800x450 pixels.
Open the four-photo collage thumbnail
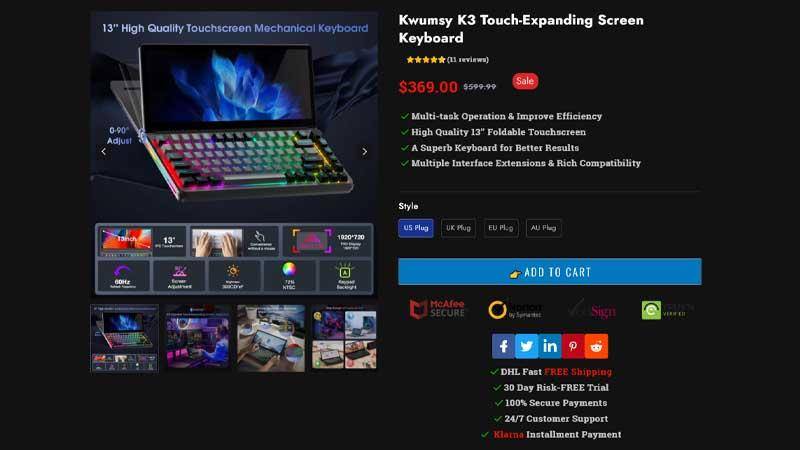point(344,338)
